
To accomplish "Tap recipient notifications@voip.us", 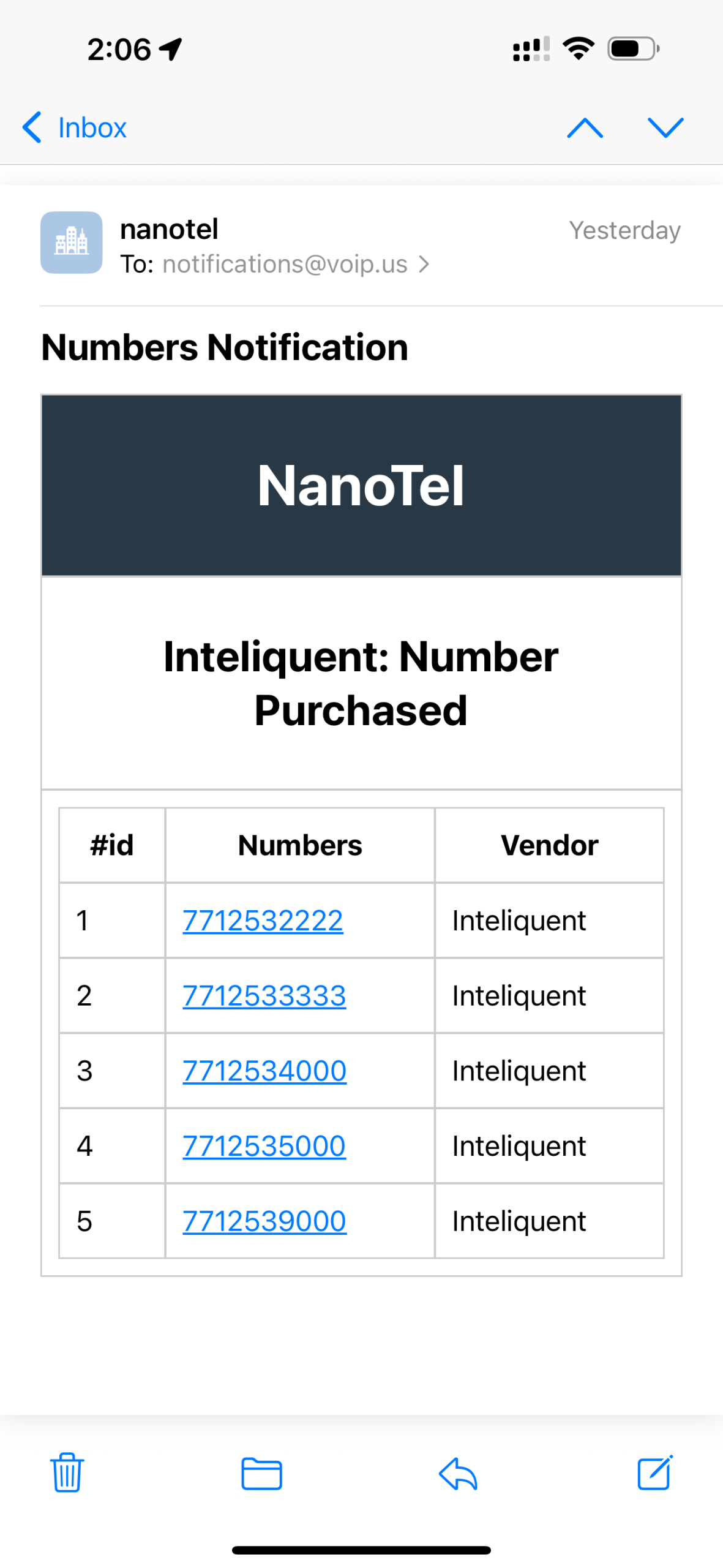I will coord(285,264).
